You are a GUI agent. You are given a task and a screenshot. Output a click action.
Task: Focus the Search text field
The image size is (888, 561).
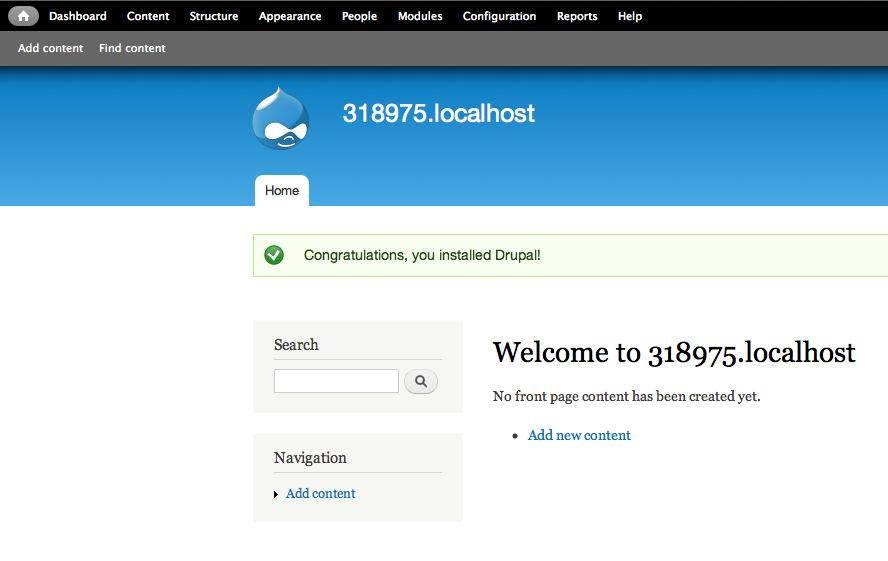336,381
